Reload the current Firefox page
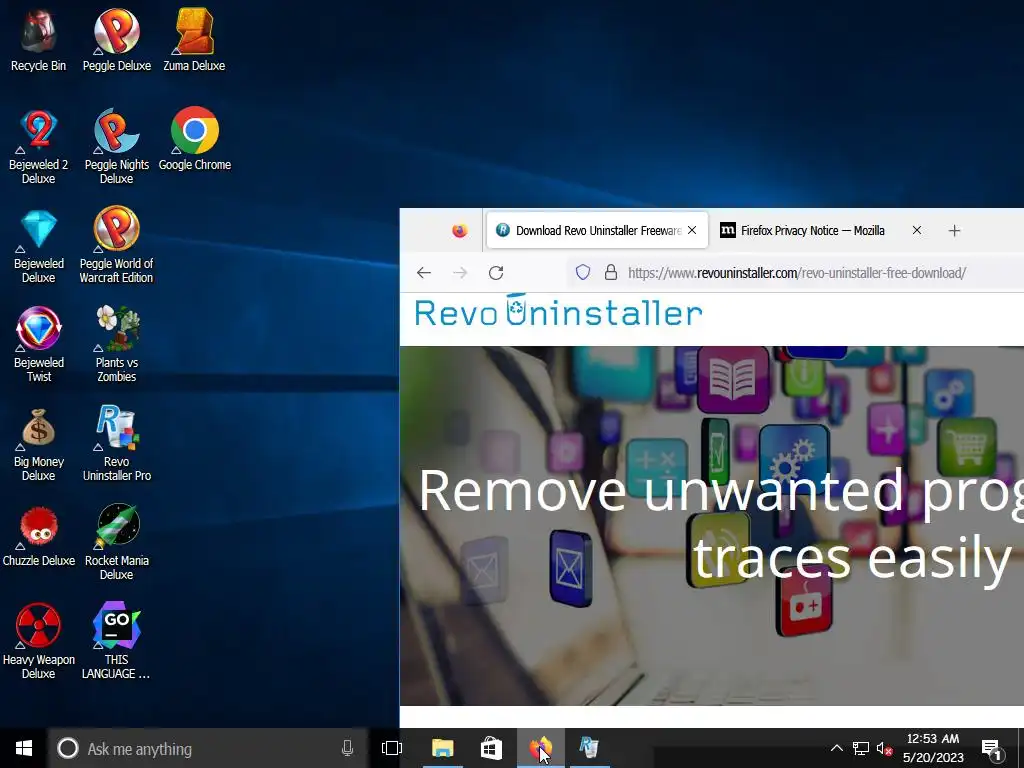 [496, 273]
